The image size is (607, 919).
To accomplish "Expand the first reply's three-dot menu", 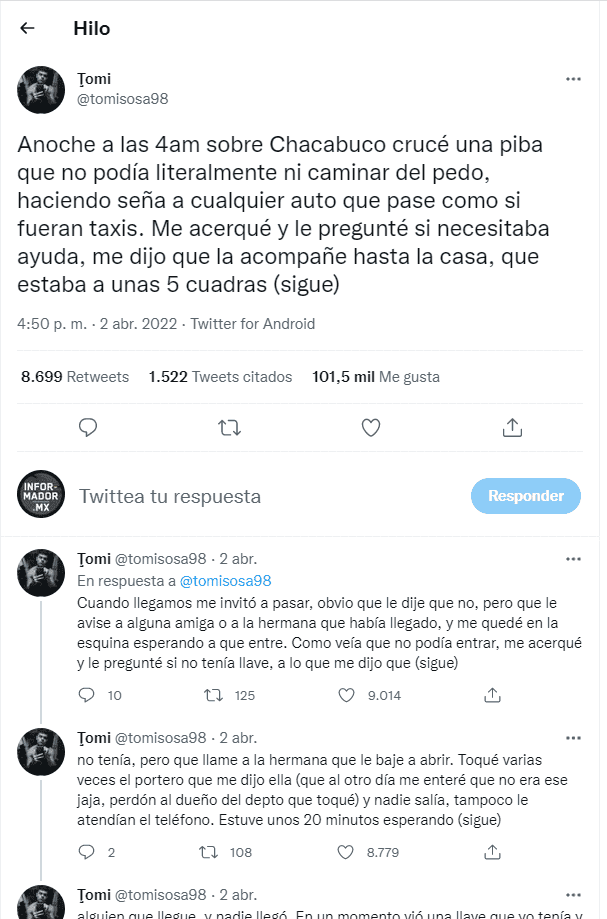I will [x=573, y=558].
